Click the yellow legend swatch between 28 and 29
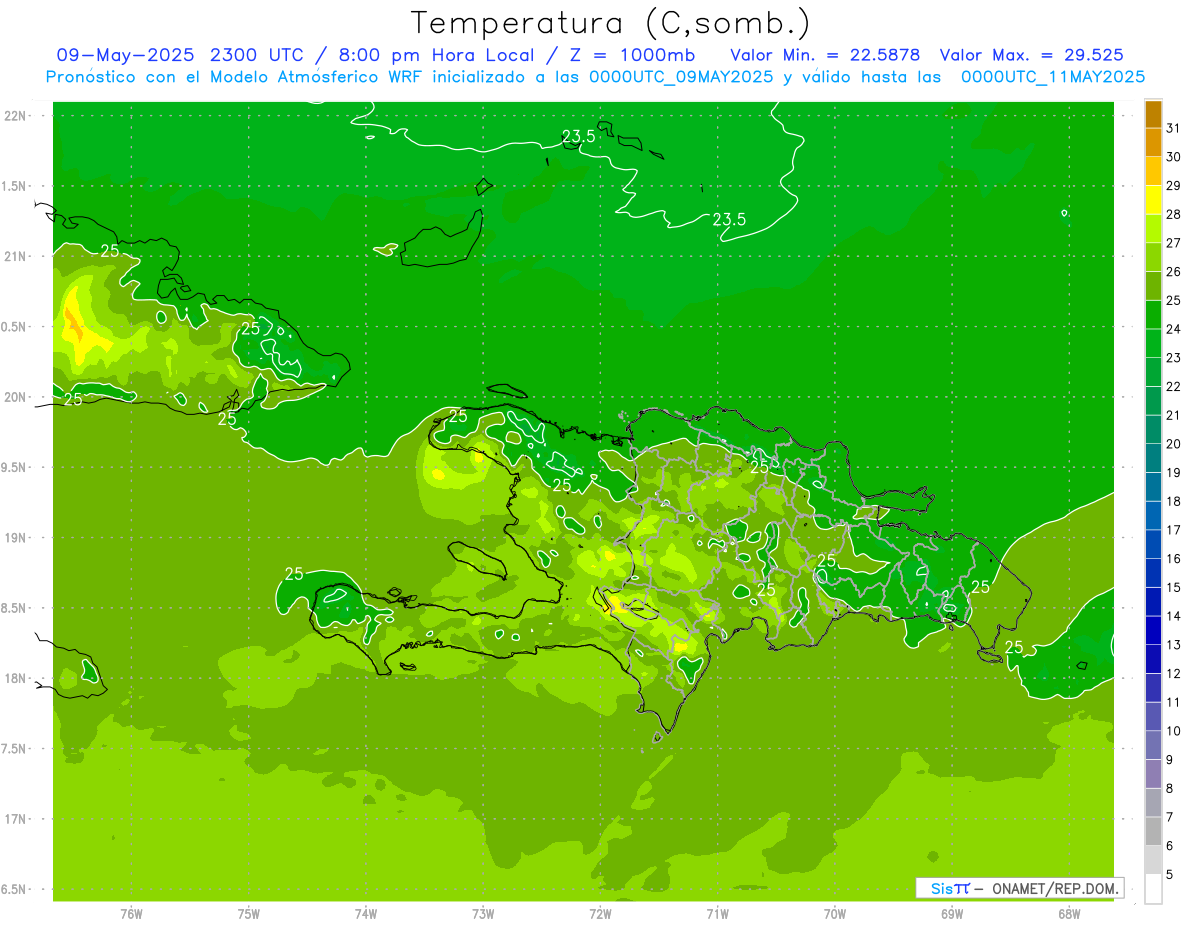This screenshot has height=927, width=1200. coord(1153,200)
